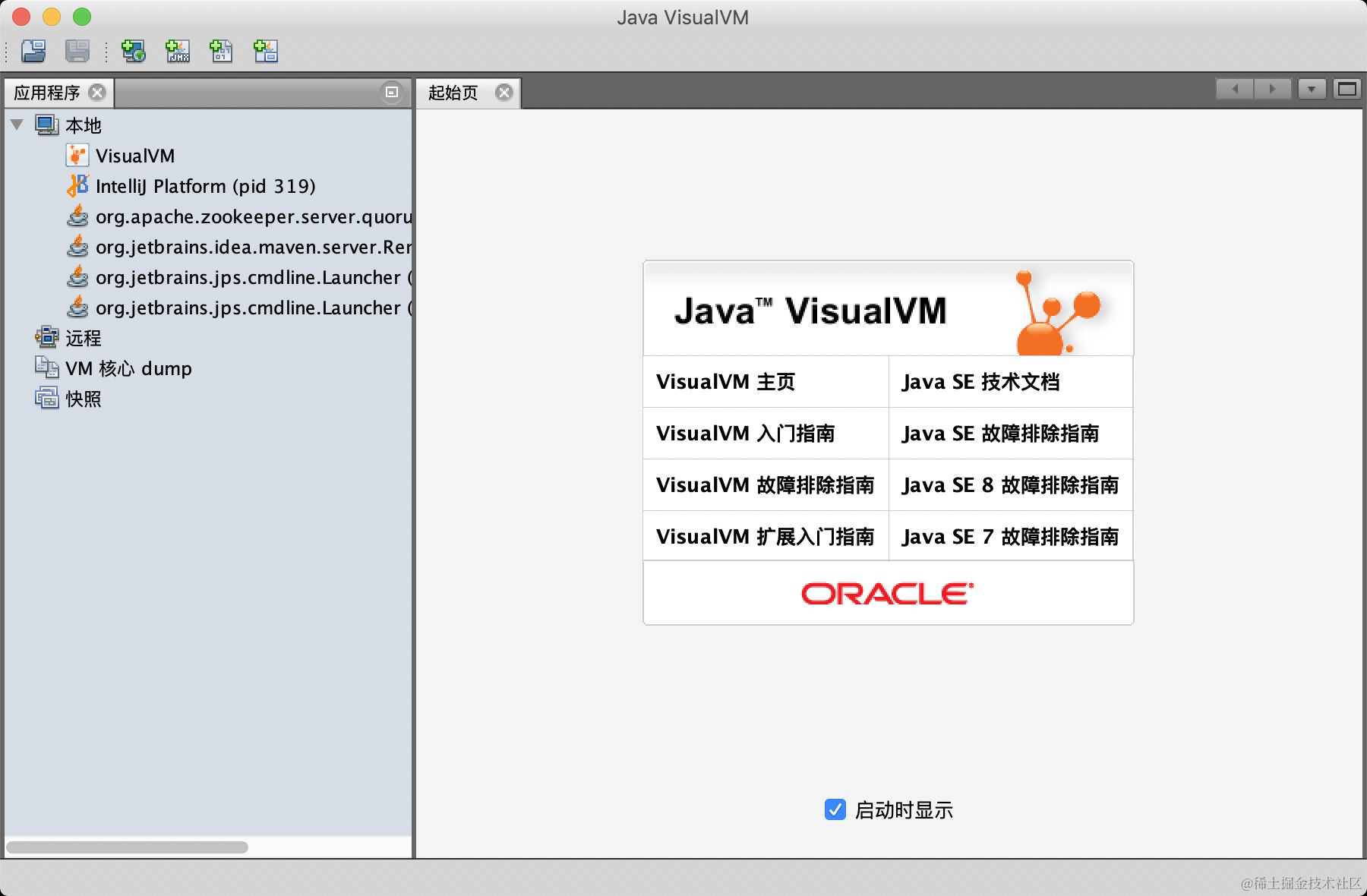Click Add VM Coredump toolbar icon
1367x896 pixels.
221,51
